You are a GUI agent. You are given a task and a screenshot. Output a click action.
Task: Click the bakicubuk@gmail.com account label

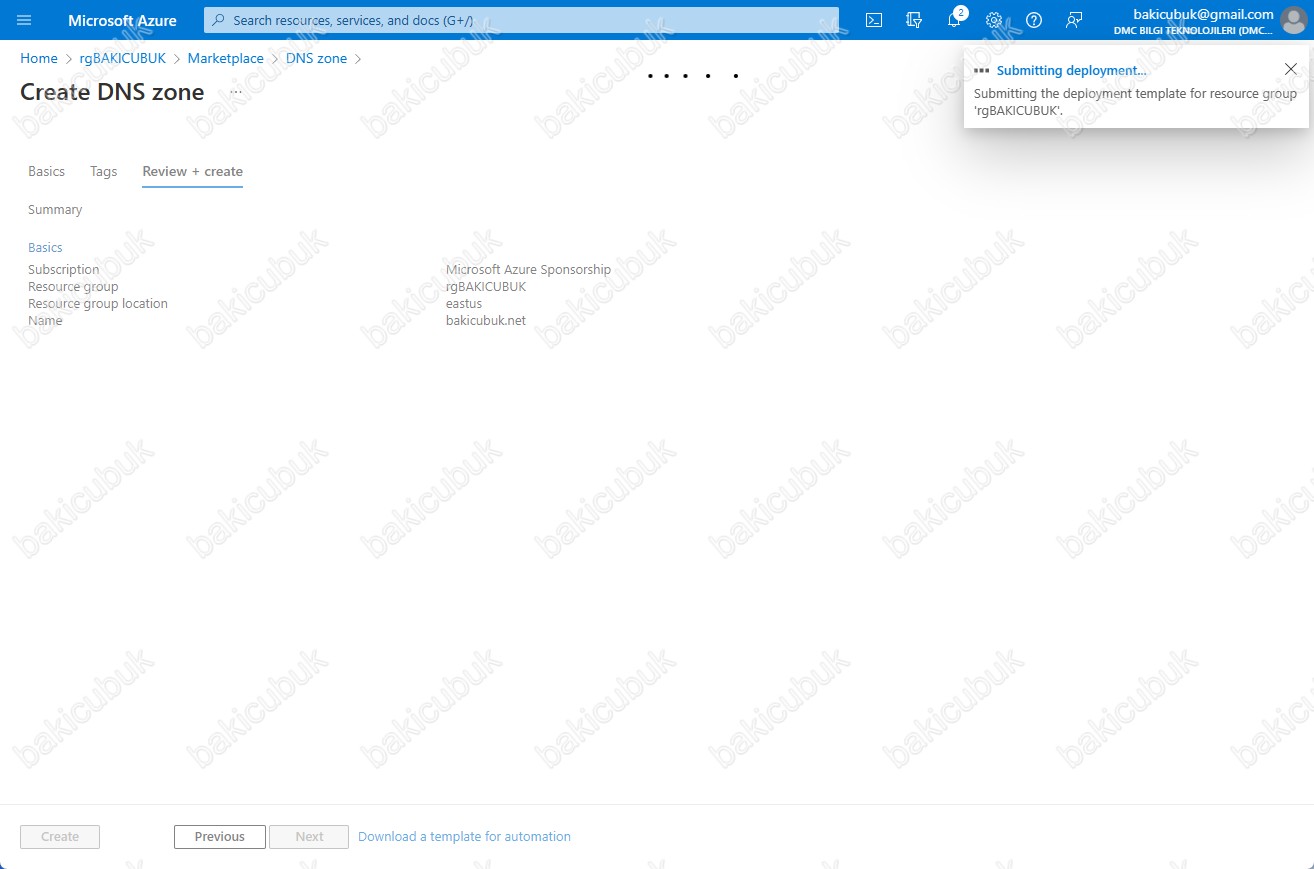(1203, 14)
